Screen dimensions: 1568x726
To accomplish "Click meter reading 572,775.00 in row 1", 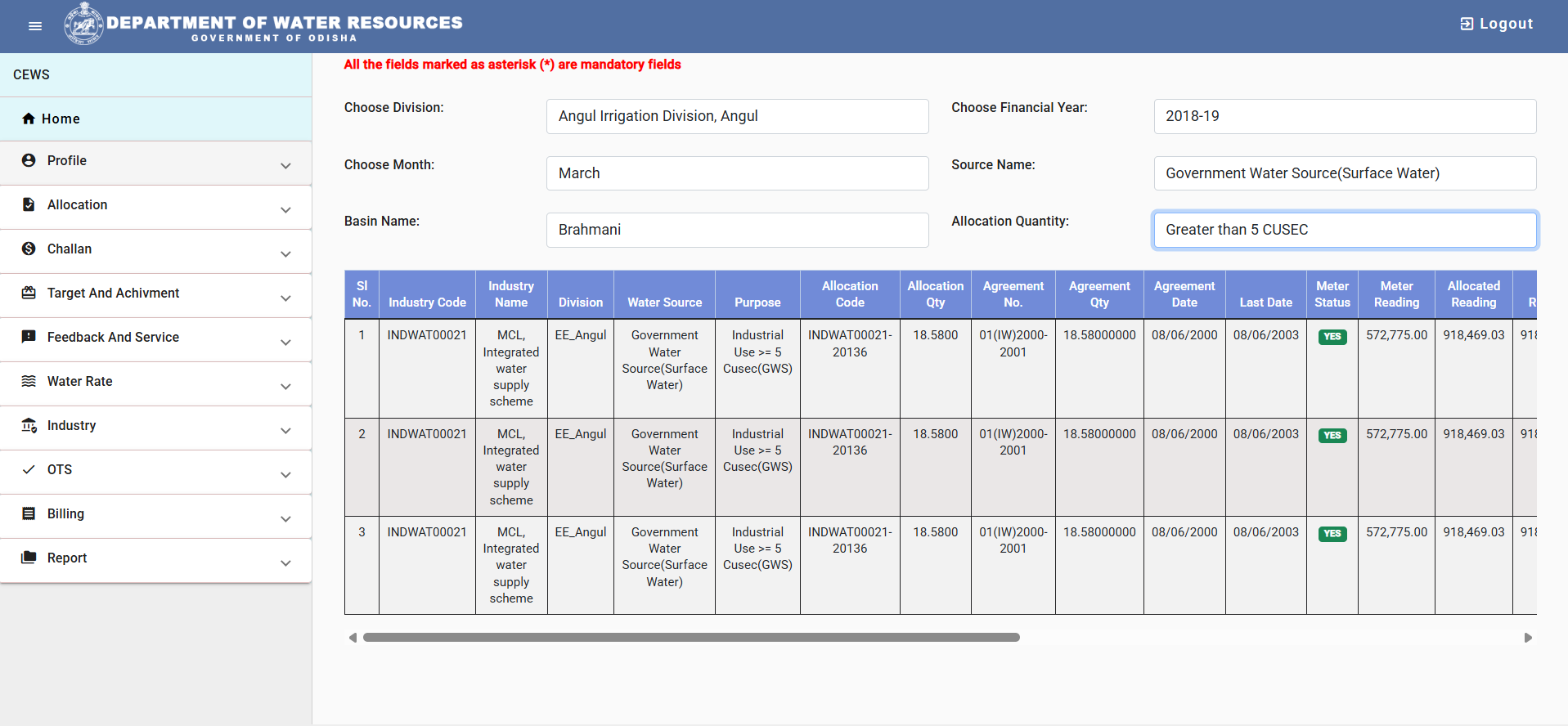I will (x=1396, y=335).
